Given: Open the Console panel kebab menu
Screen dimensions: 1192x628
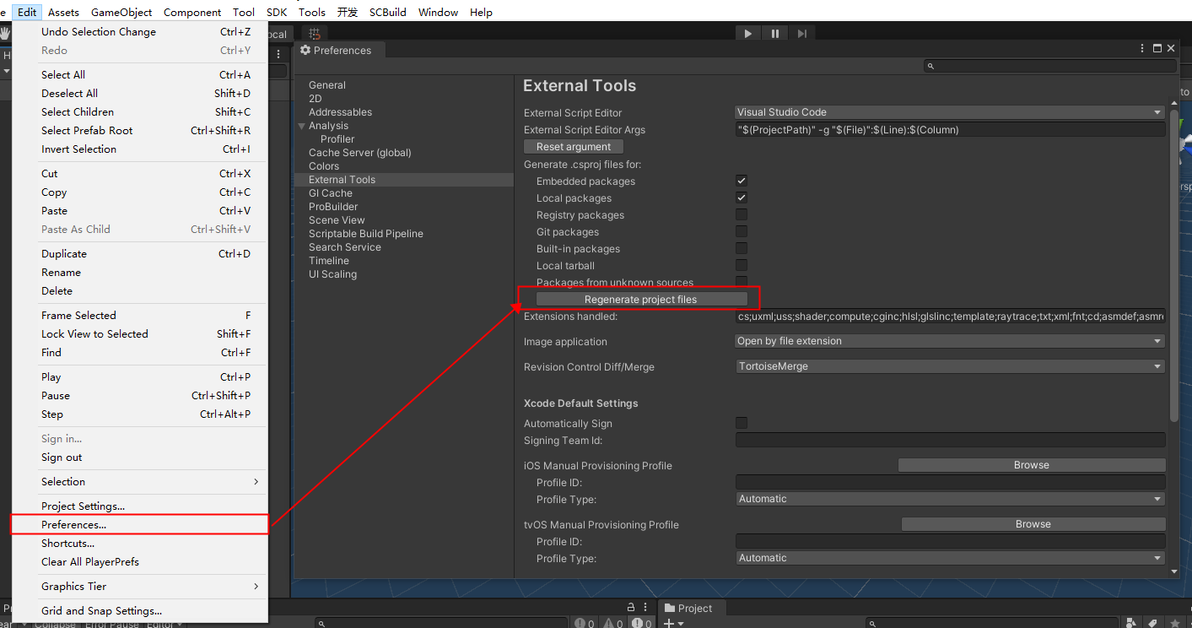Looking at the screenshot, I should [x=645, y=607].
